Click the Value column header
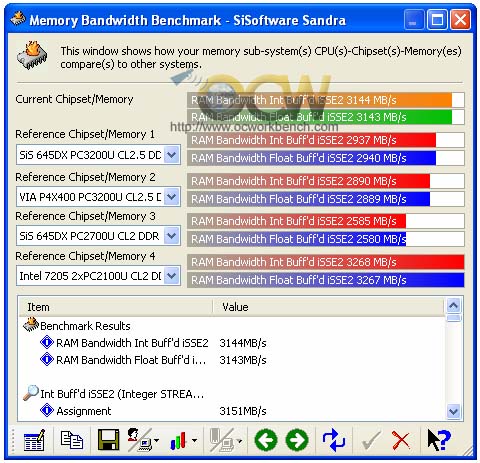Viewport: 480px width, 463px height. point(328,307)
